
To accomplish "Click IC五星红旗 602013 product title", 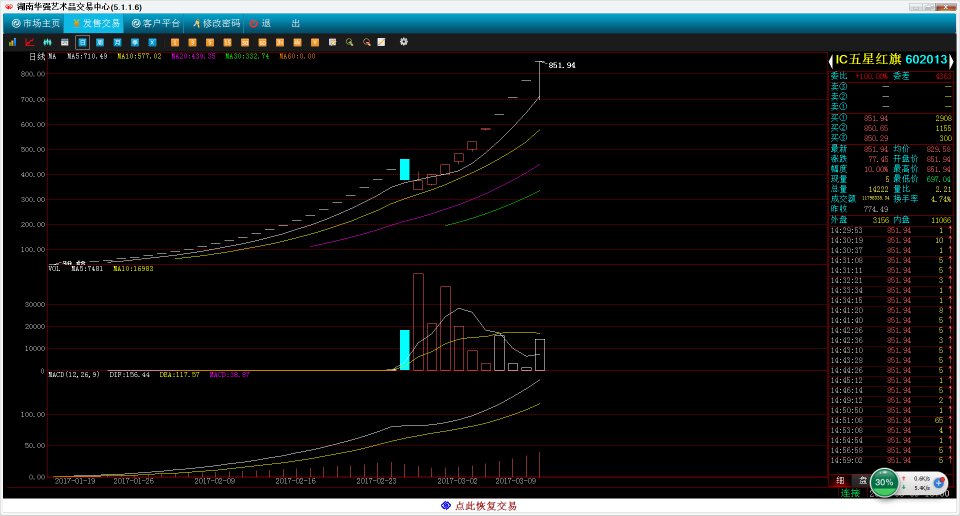I will [891, 59].
